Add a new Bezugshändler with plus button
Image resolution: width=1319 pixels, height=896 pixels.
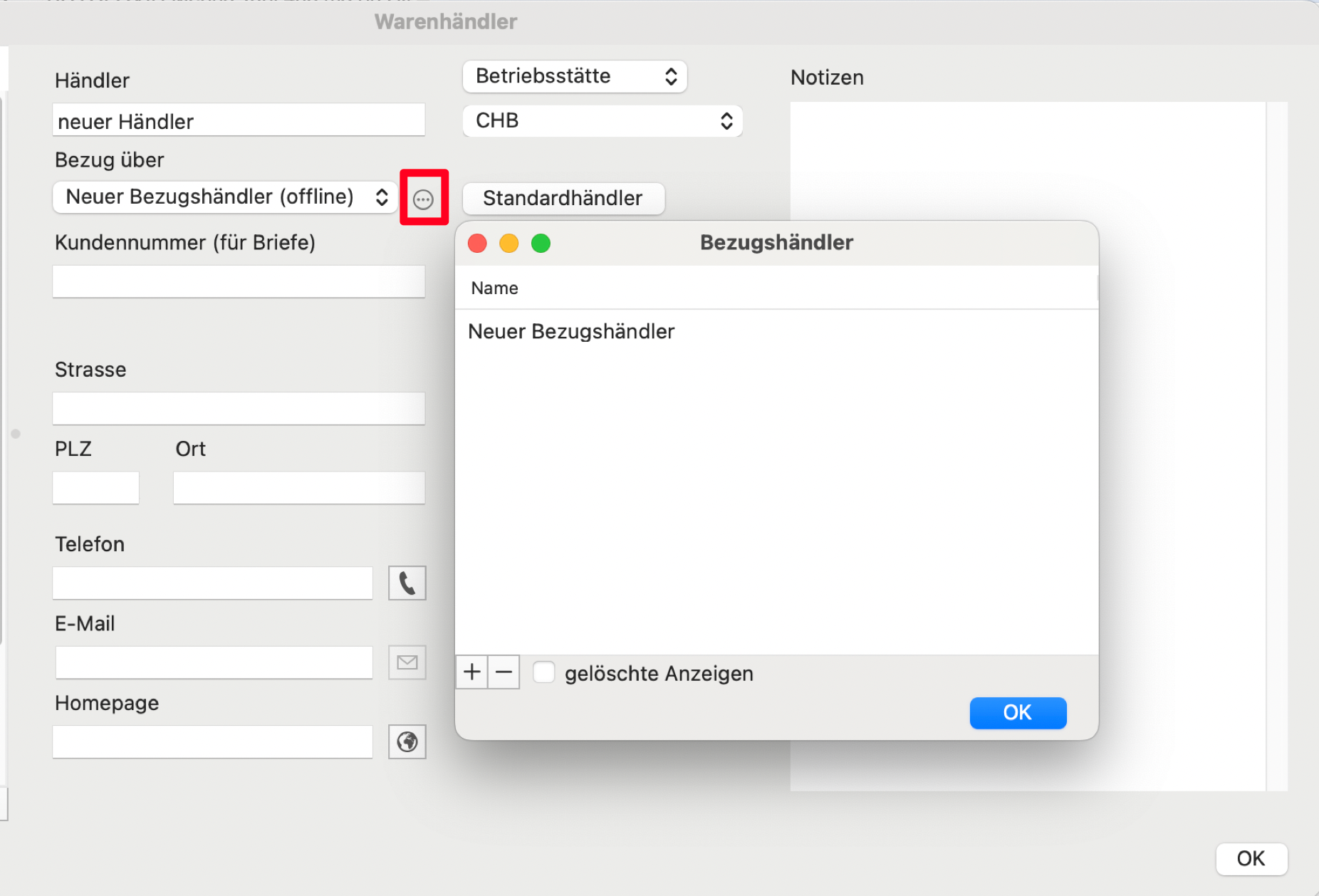pos(471,672)
